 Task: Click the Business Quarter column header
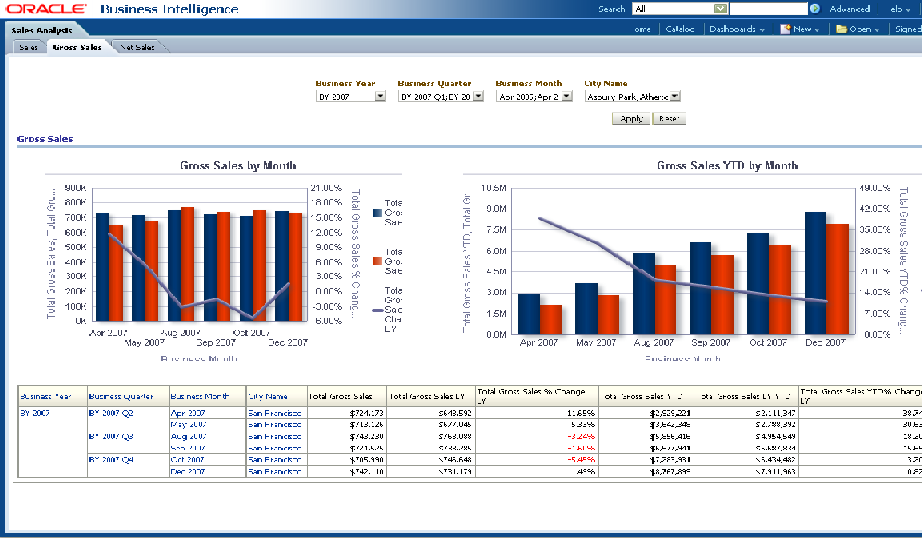coord(121,396)
